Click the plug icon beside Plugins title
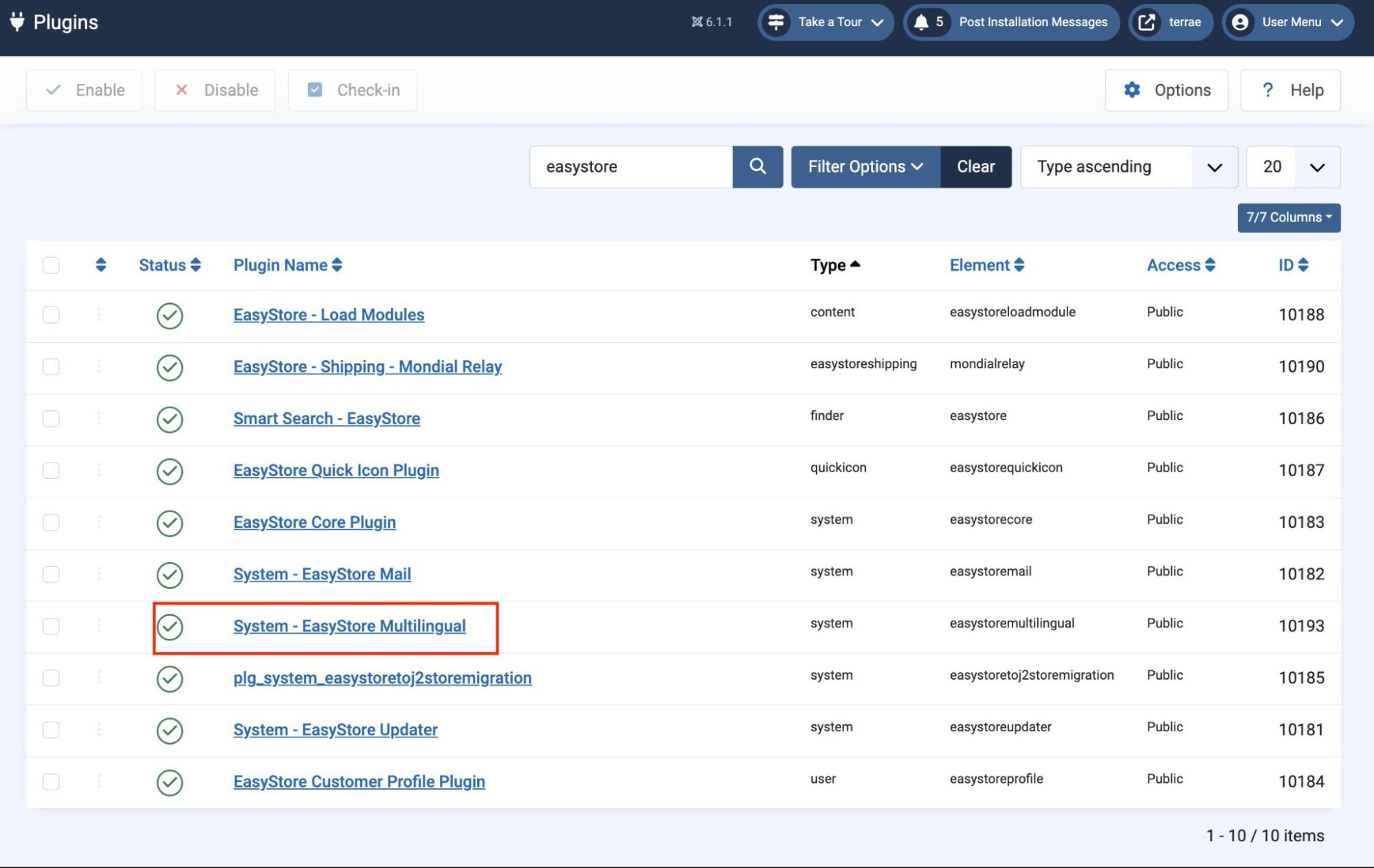The height and width of the screenshot is (868, 1374). pos(17,22)
